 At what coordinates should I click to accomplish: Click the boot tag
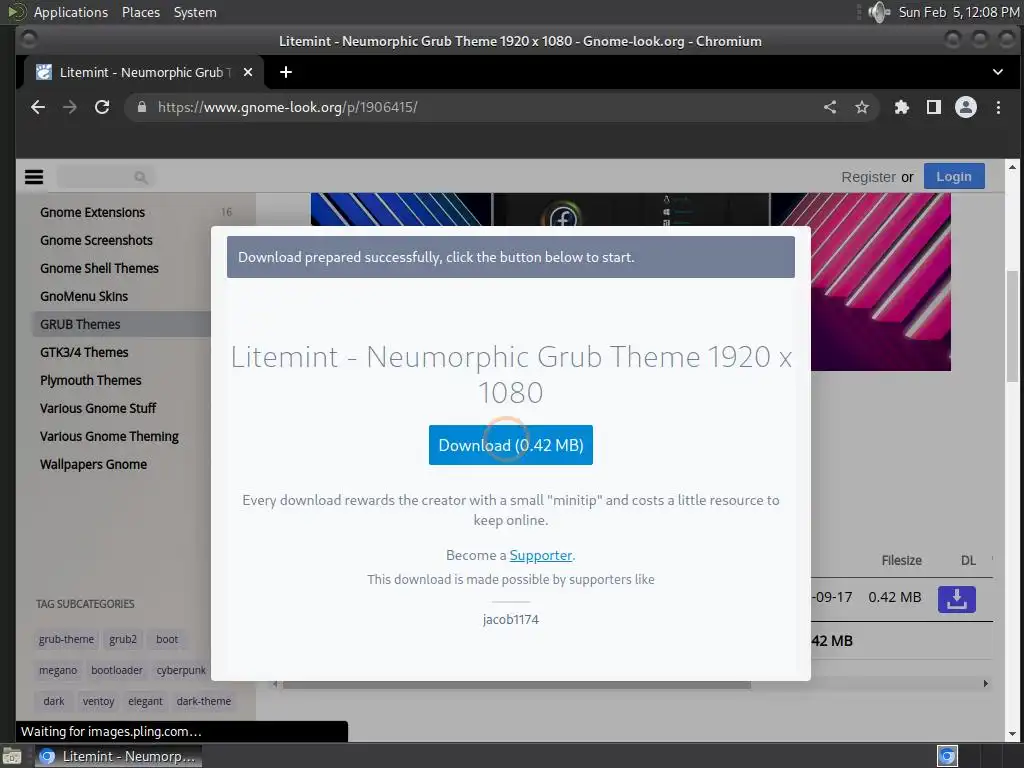(x=167, y=639)
